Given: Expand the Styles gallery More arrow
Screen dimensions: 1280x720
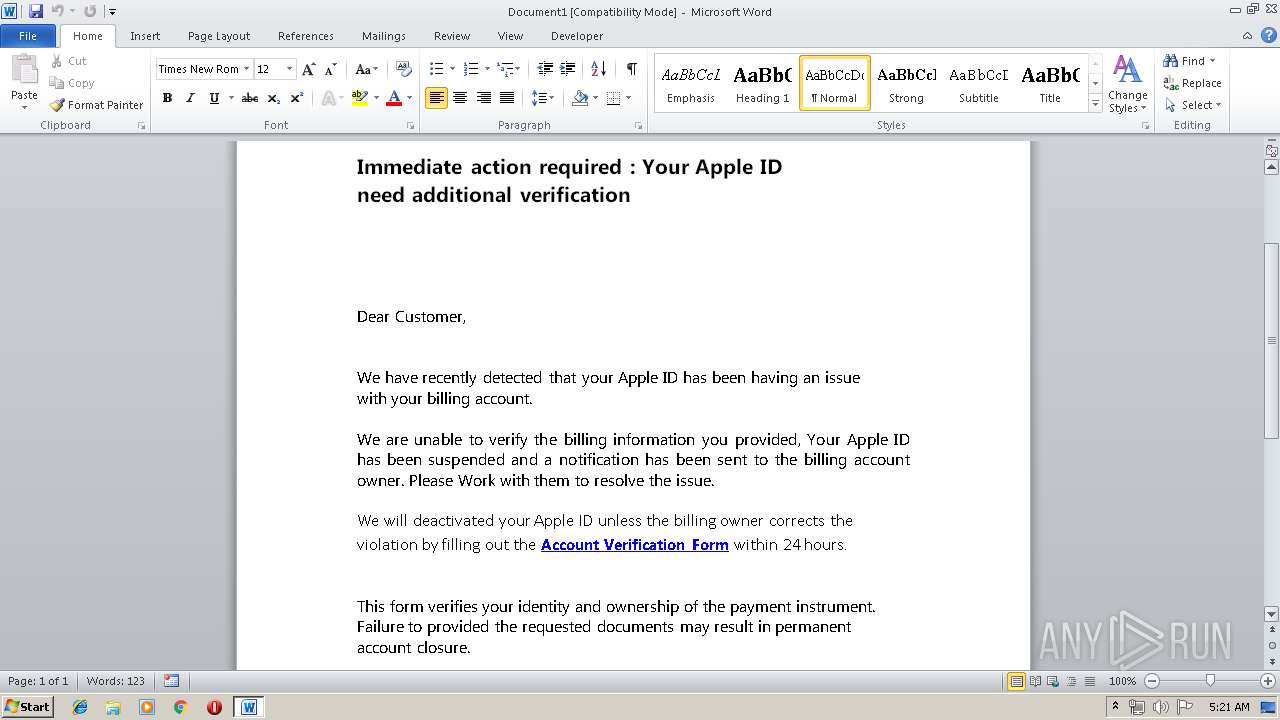Looking at the screenshot, I should [x=1095, y=103].
